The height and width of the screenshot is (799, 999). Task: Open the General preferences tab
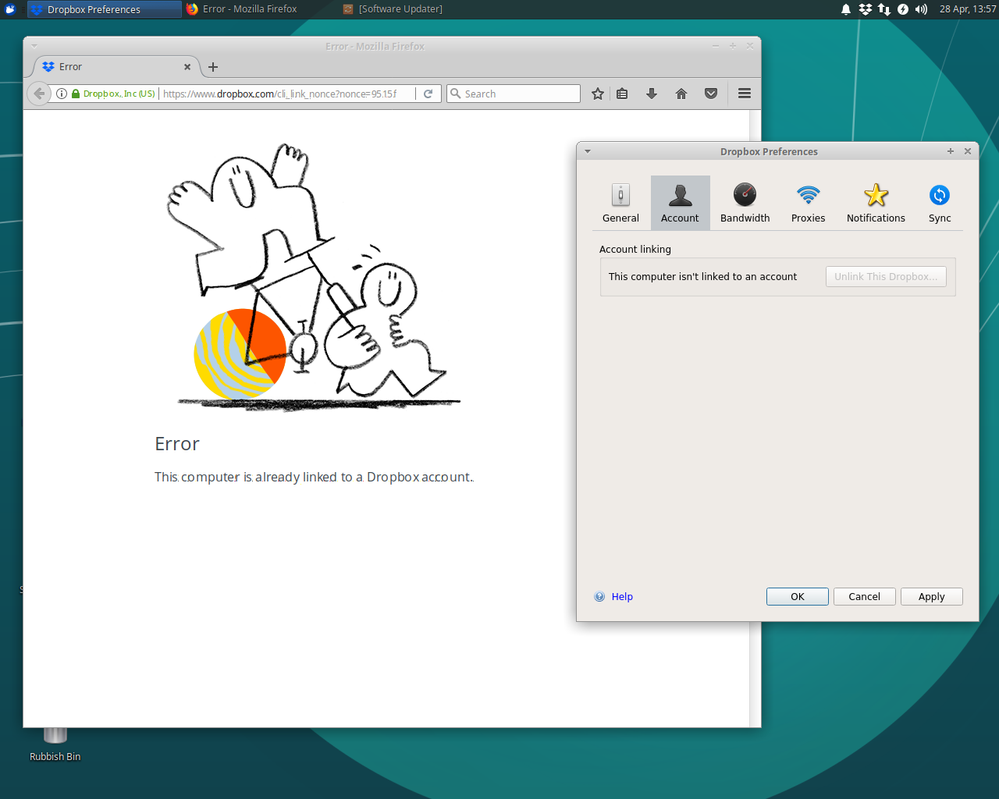(x=620, y=203)
